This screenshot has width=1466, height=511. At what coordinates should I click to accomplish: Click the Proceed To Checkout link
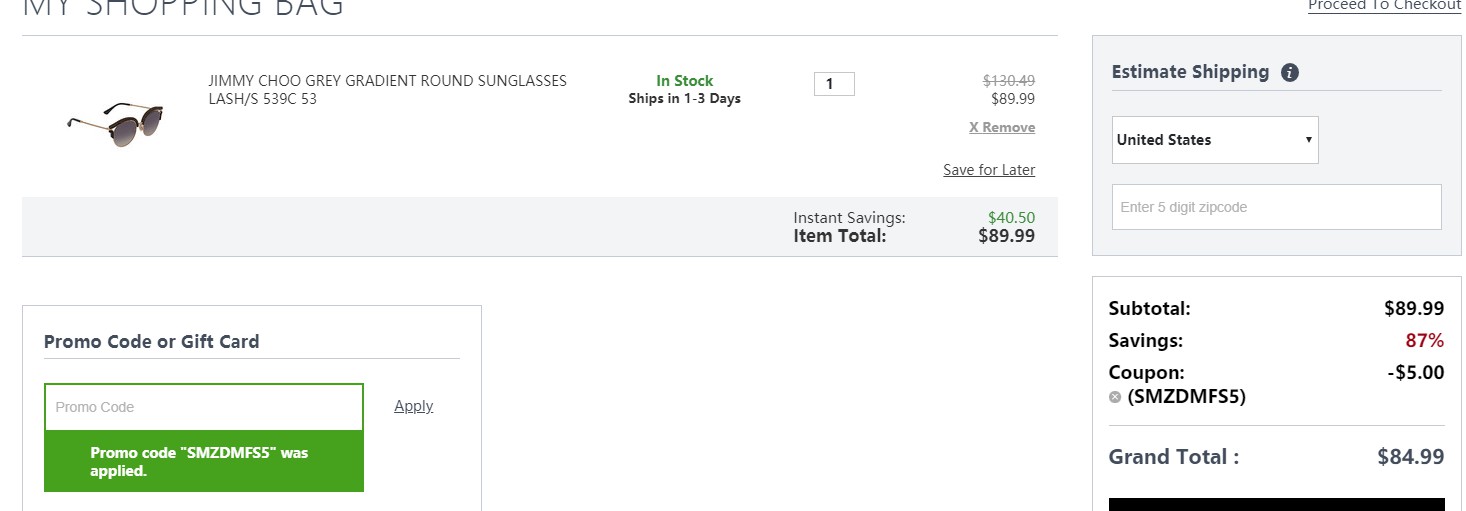coord(1385,5)
